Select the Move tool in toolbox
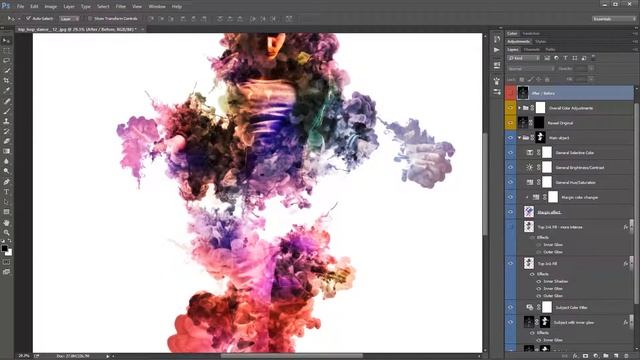 pyautogui.click(x=6, y=40)
